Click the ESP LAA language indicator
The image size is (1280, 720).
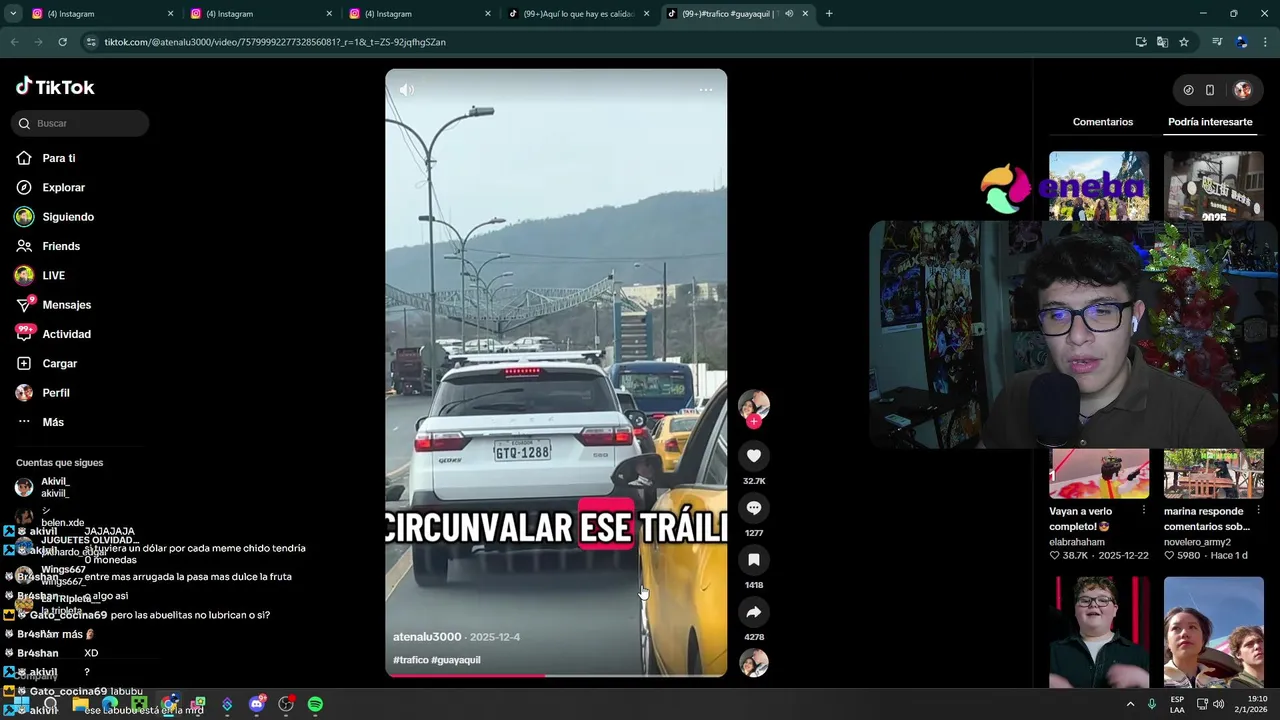pyautogui.click(x=1177, y=704)
